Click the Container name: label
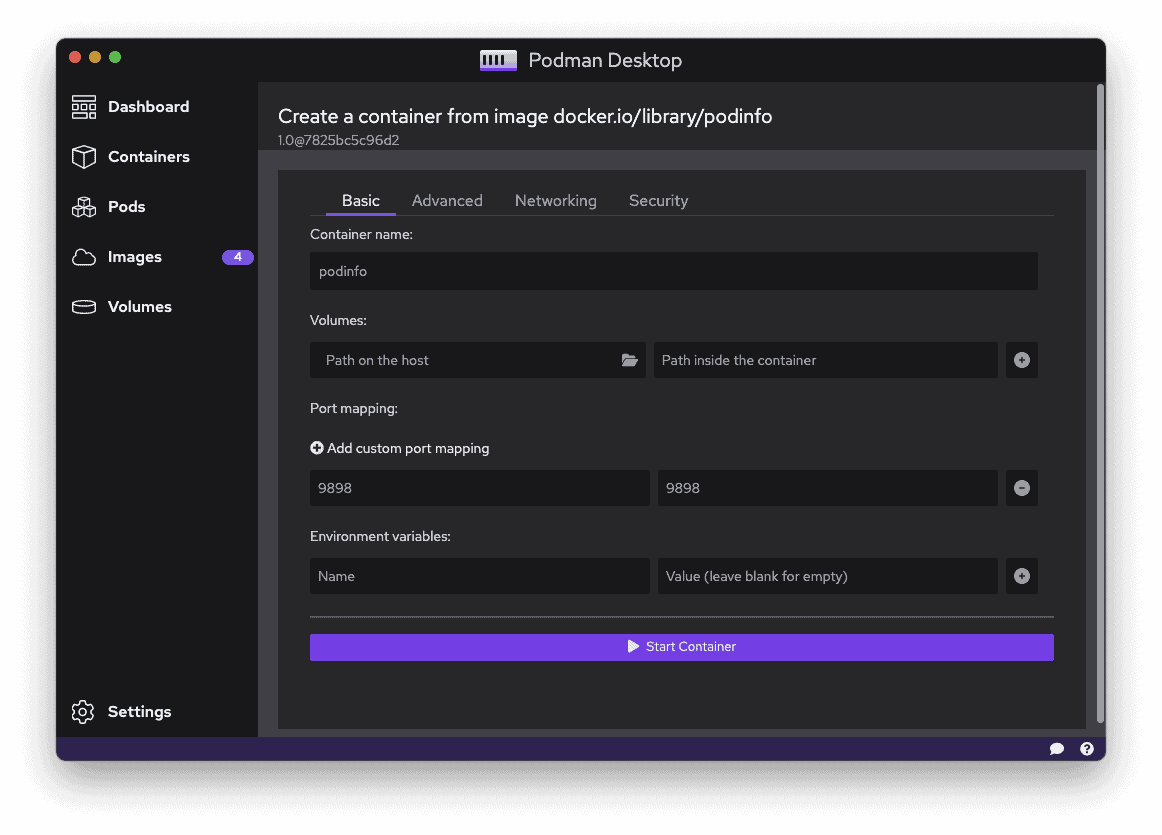 [361, 234]
